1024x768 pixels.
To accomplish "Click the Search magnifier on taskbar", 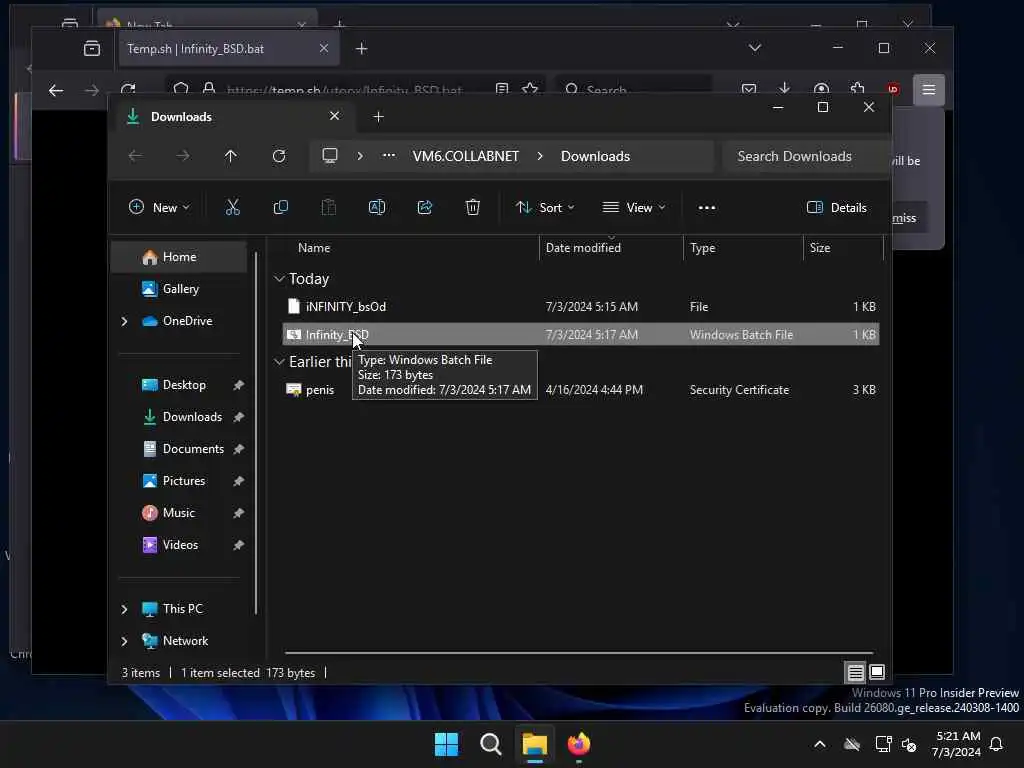I will pos(490,744).
